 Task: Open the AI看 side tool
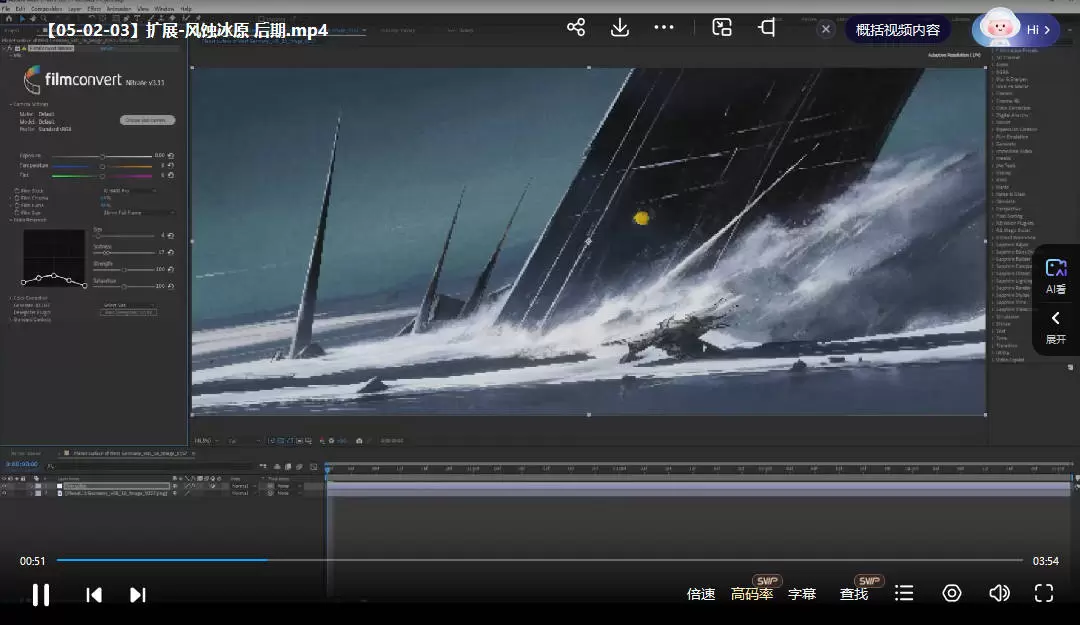click(x=1056, y=276)
